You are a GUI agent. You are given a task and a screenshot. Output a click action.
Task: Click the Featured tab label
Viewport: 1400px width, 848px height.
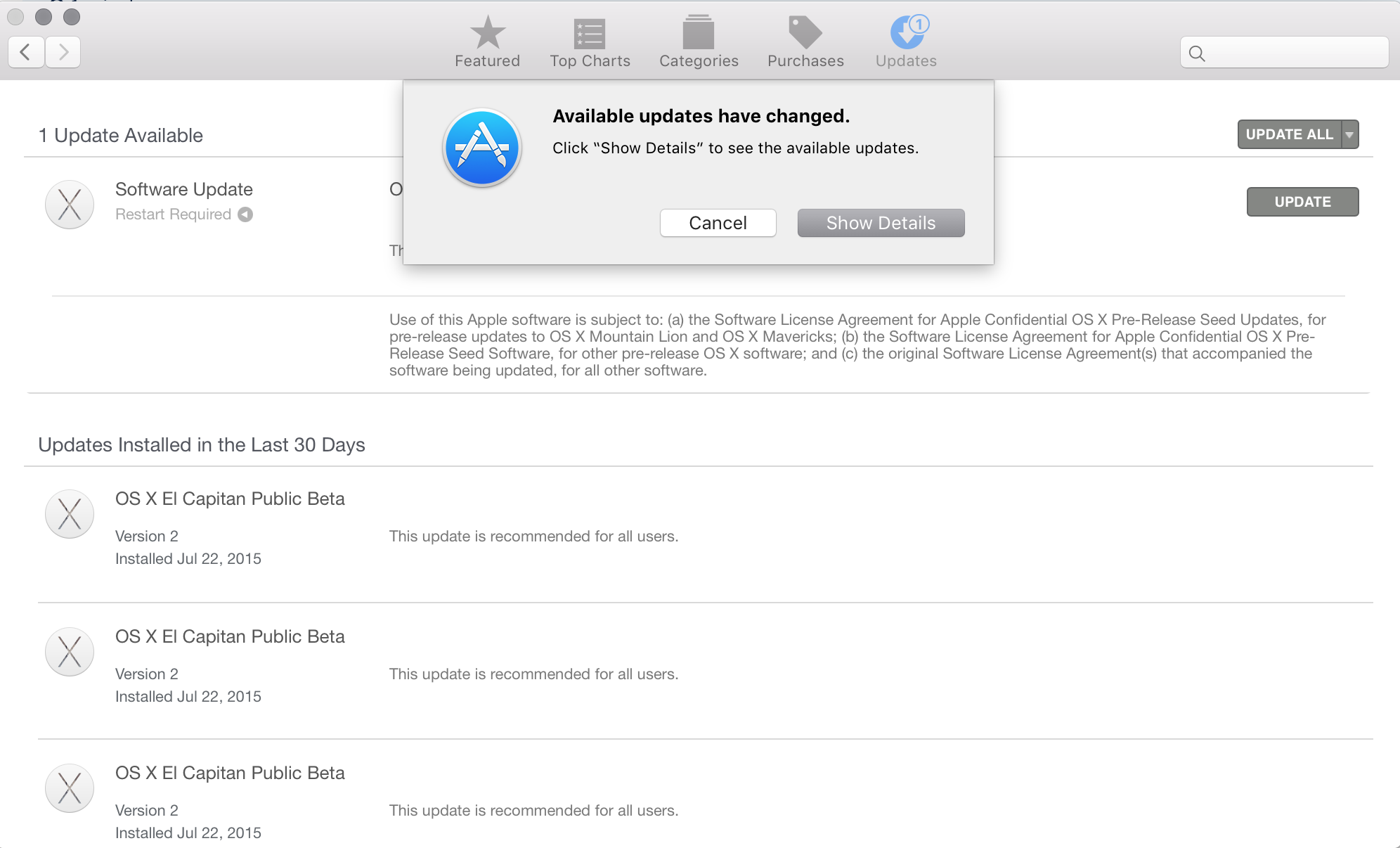(487, 61)
